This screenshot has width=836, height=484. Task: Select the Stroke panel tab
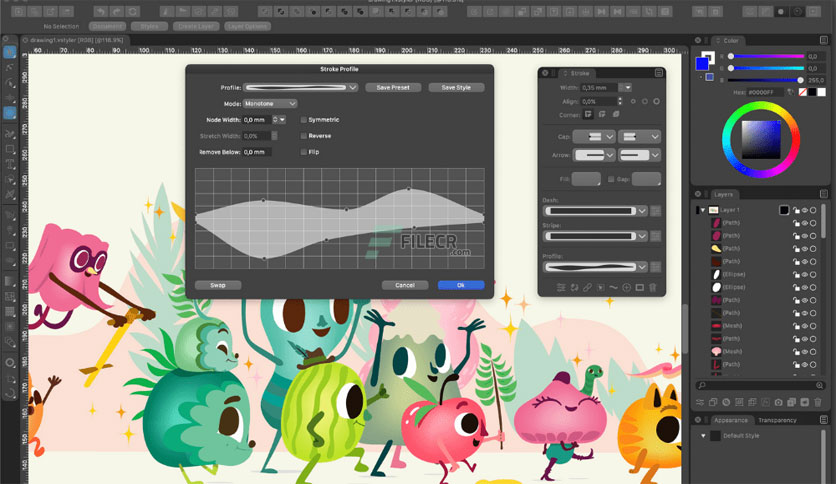(x=578, y=73)
